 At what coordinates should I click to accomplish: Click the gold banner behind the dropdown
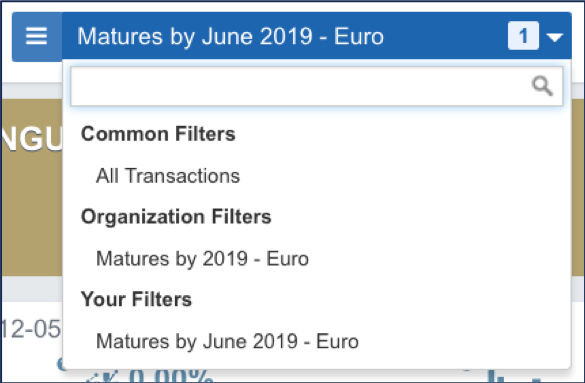point(32,187)
